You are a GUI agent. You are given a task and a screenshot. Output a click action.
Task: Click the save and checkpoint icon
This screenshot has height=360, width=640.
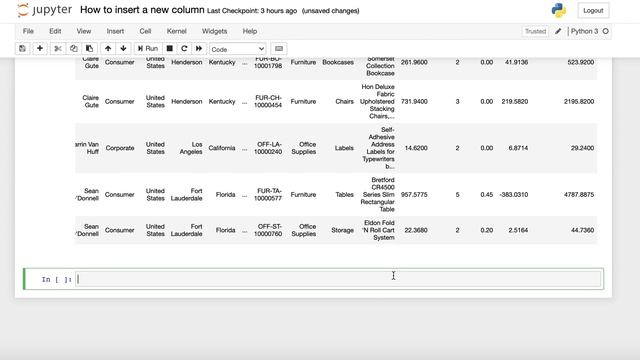pos(22,49)
